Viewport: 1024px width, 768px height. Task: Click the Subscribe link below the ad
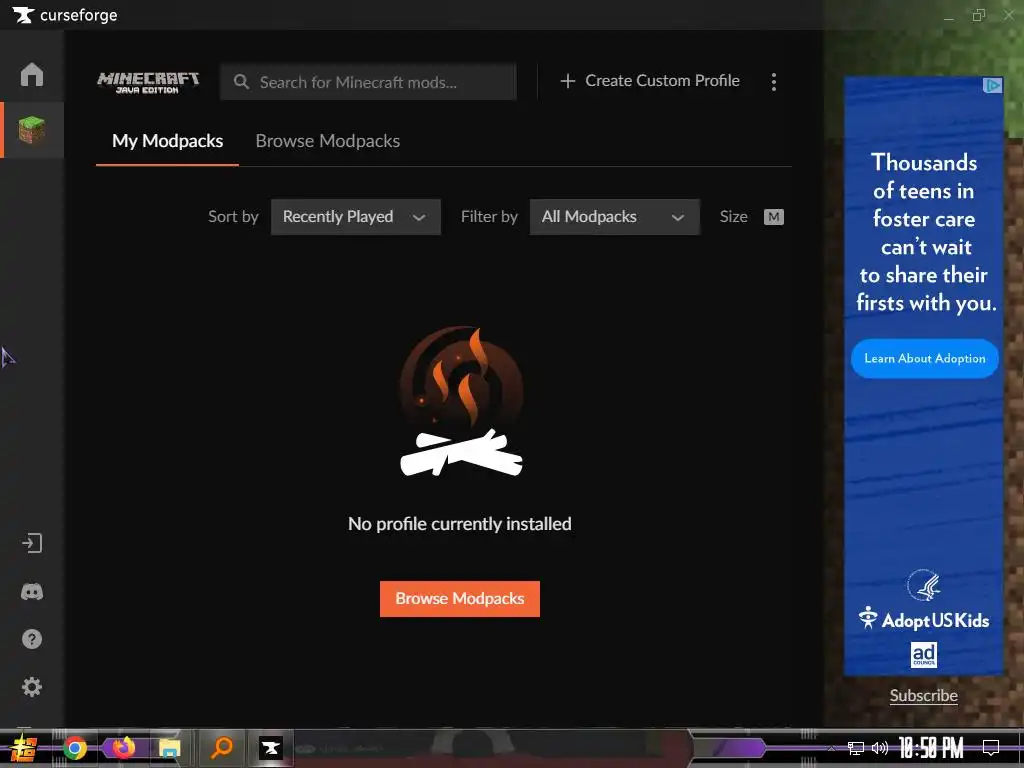(923, 696)
